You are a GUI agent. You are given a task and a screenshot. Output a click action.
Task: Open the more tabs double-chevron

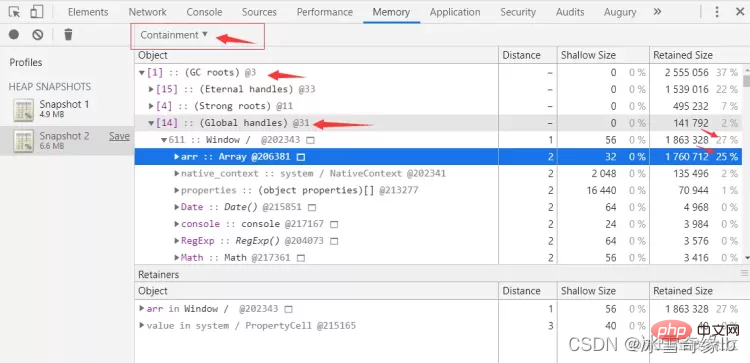[x=657, y=11]
